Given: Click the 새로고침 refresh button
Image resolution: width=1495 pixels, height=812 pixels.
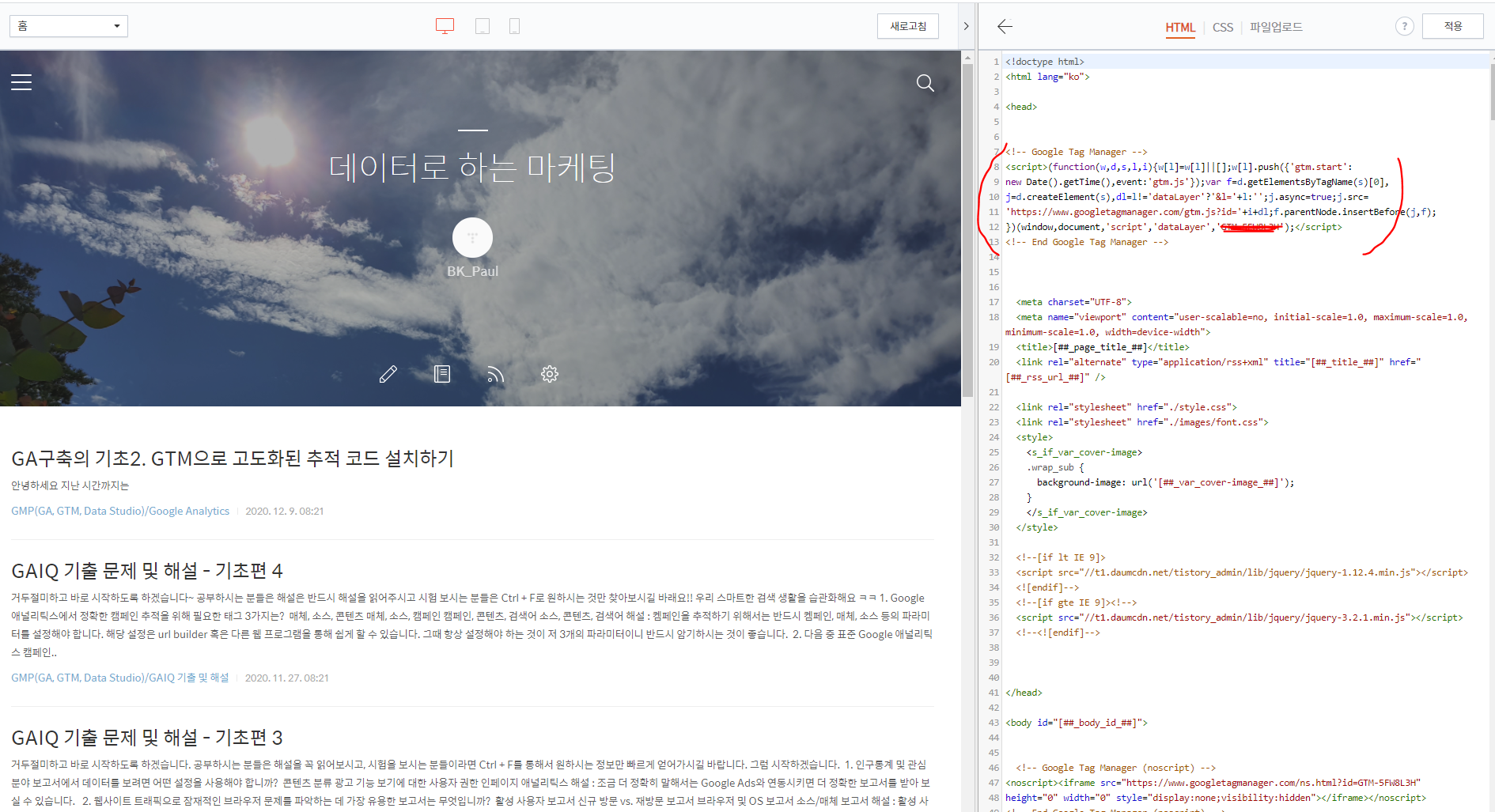Looking at the screenshot, I should (908, 26).
